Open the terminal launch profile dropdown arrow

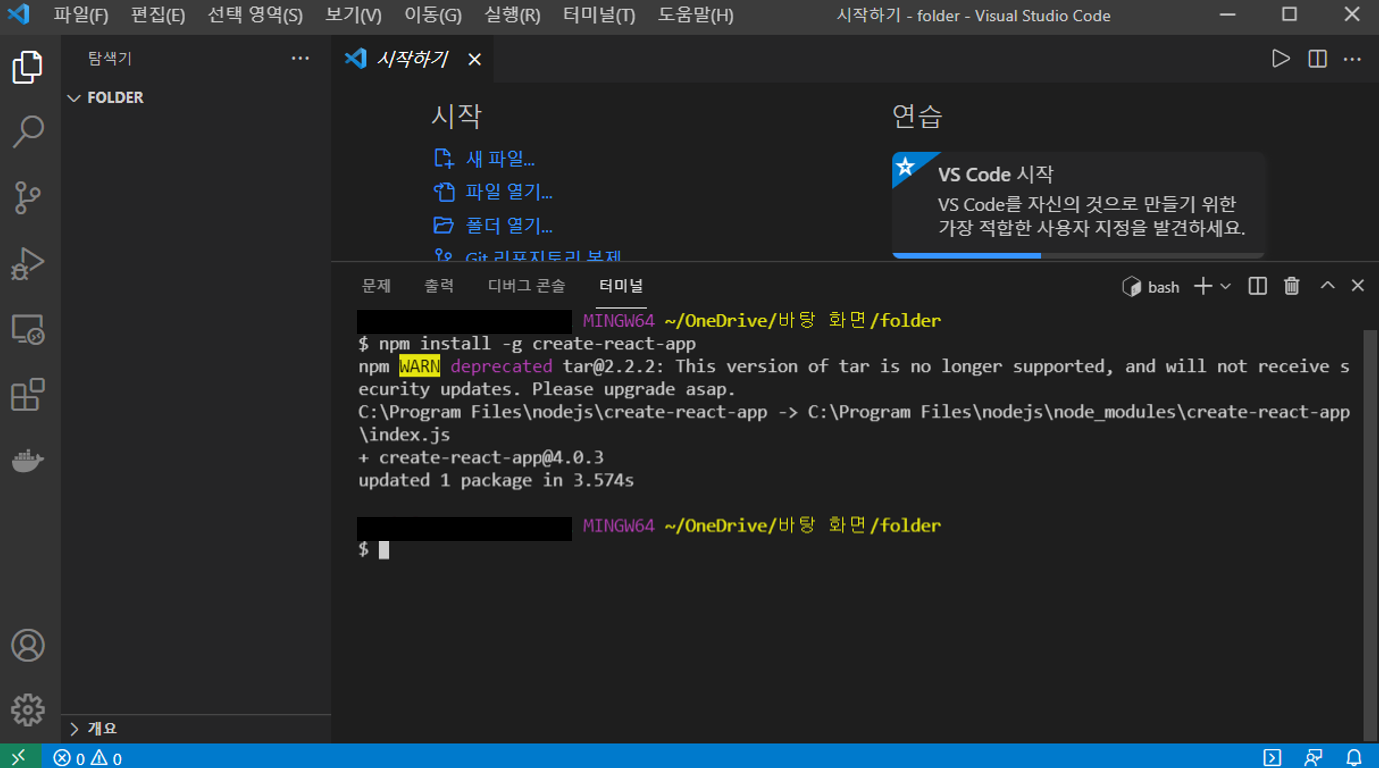click(x=1225, y=286)
